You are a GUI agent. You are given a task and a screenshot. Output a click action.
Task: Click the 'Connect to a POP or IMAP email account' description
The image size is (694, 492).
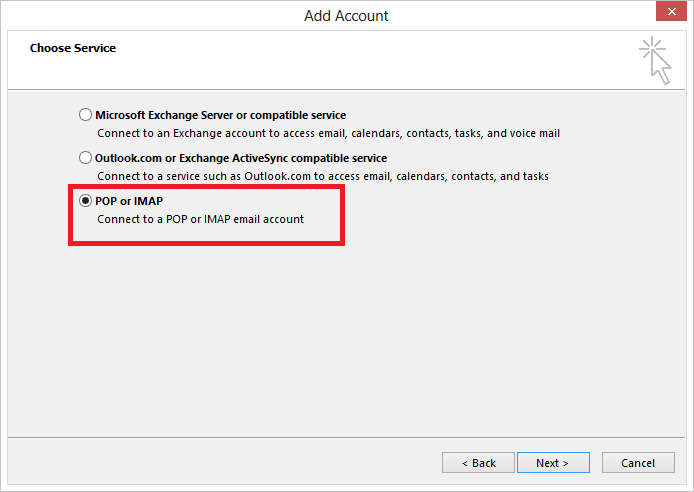[x=200, y=218]
